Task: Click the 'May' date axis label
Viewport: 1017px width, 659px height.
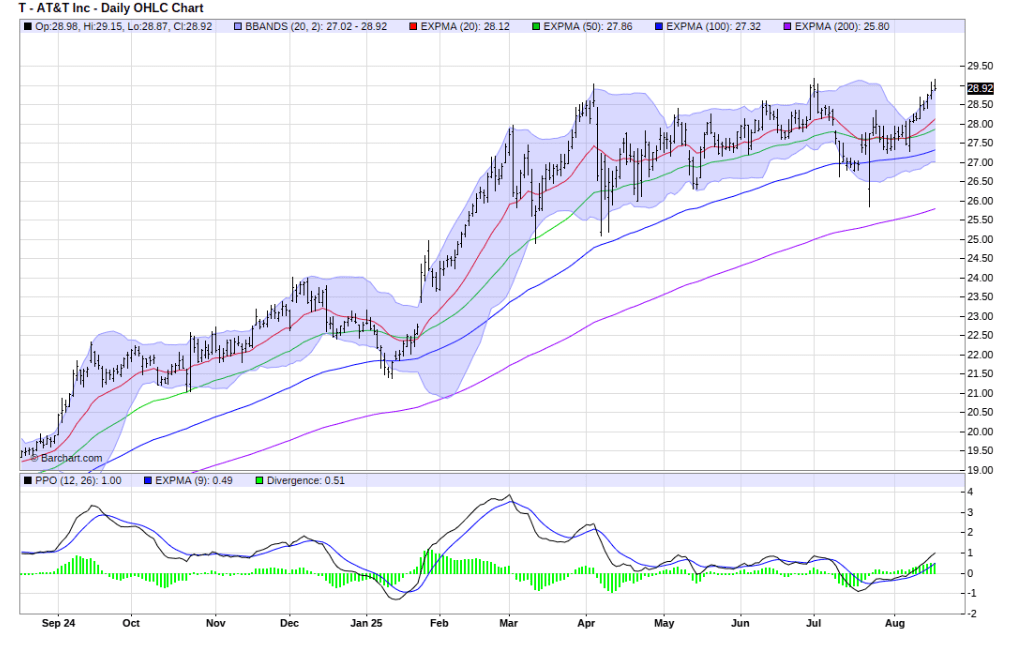Action: point(664,623)
